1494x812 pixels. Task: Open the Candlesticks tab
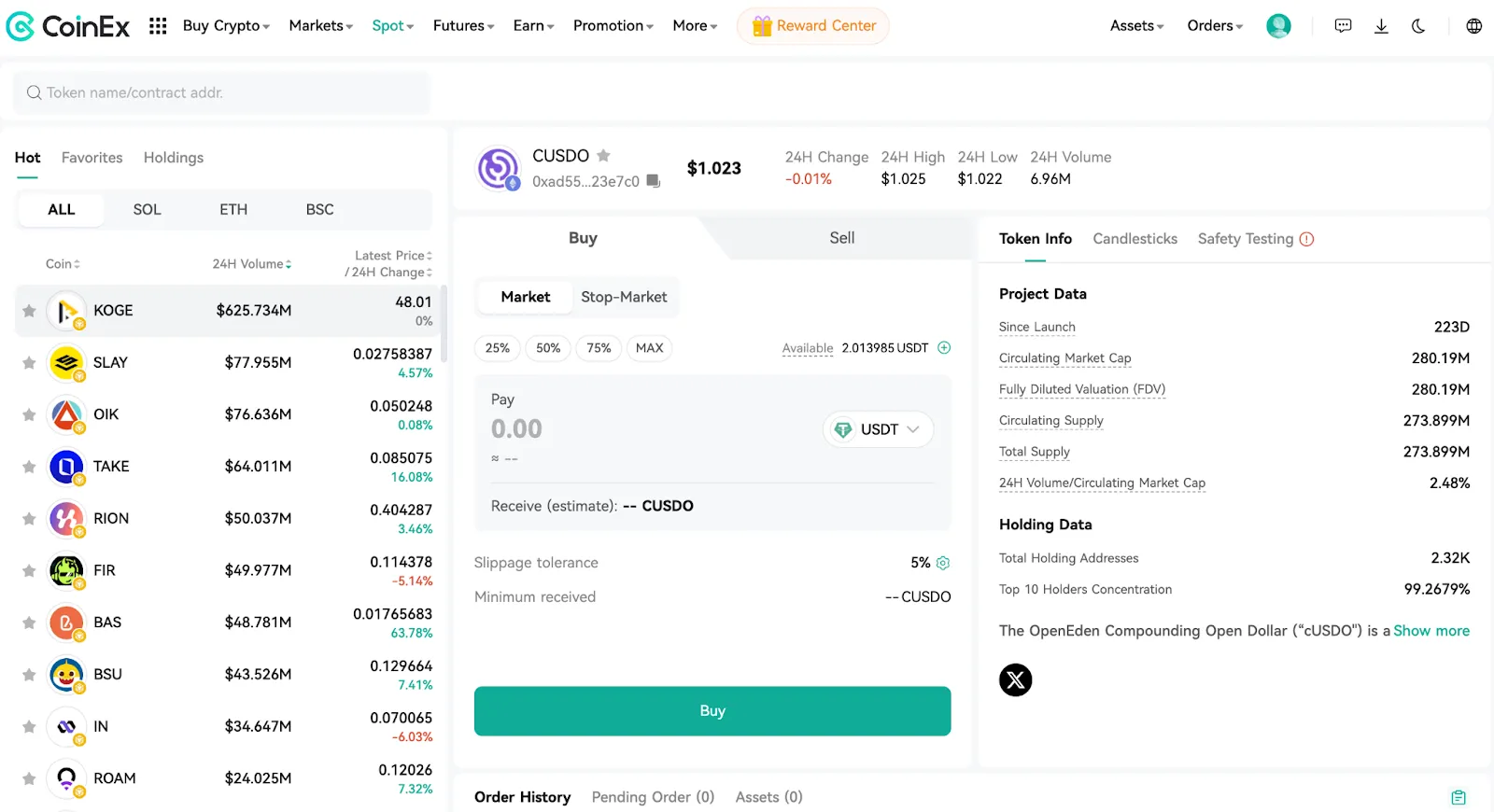pos(1135,239)
